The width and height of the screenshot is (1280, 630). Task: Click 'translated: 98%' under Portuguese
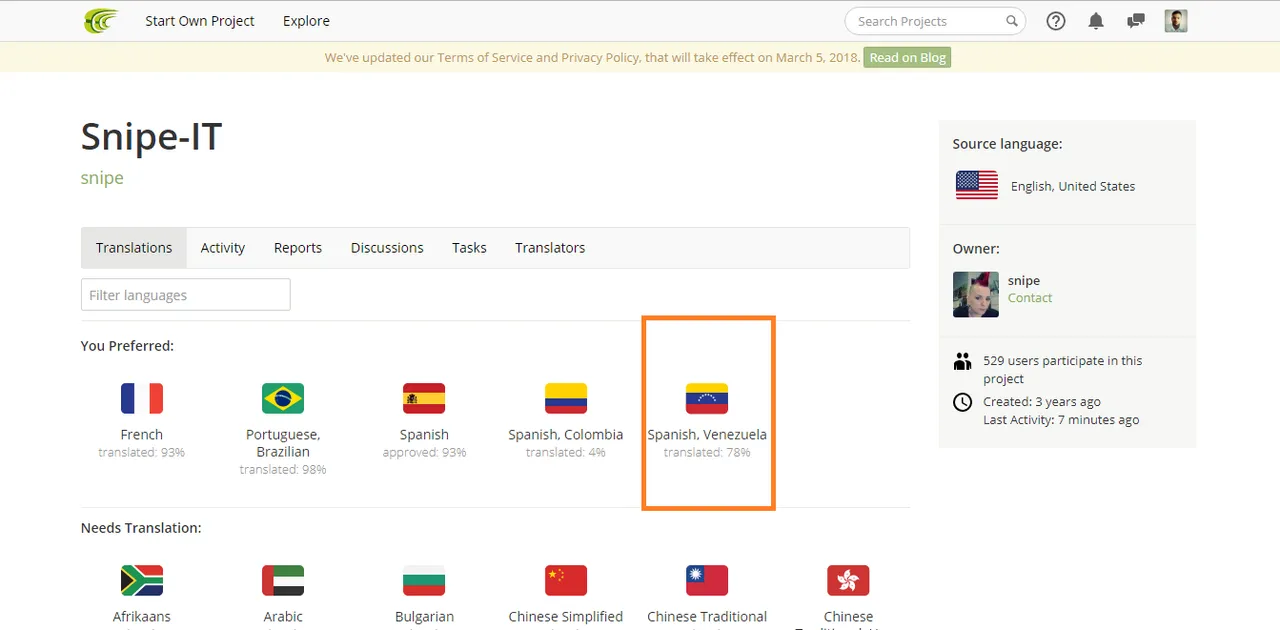[x=283, y=470]
